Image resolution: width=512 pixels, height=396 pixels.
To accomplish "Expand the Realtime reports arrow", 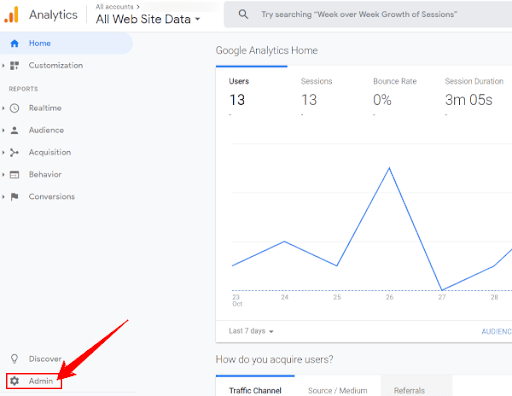I will 3,108.
